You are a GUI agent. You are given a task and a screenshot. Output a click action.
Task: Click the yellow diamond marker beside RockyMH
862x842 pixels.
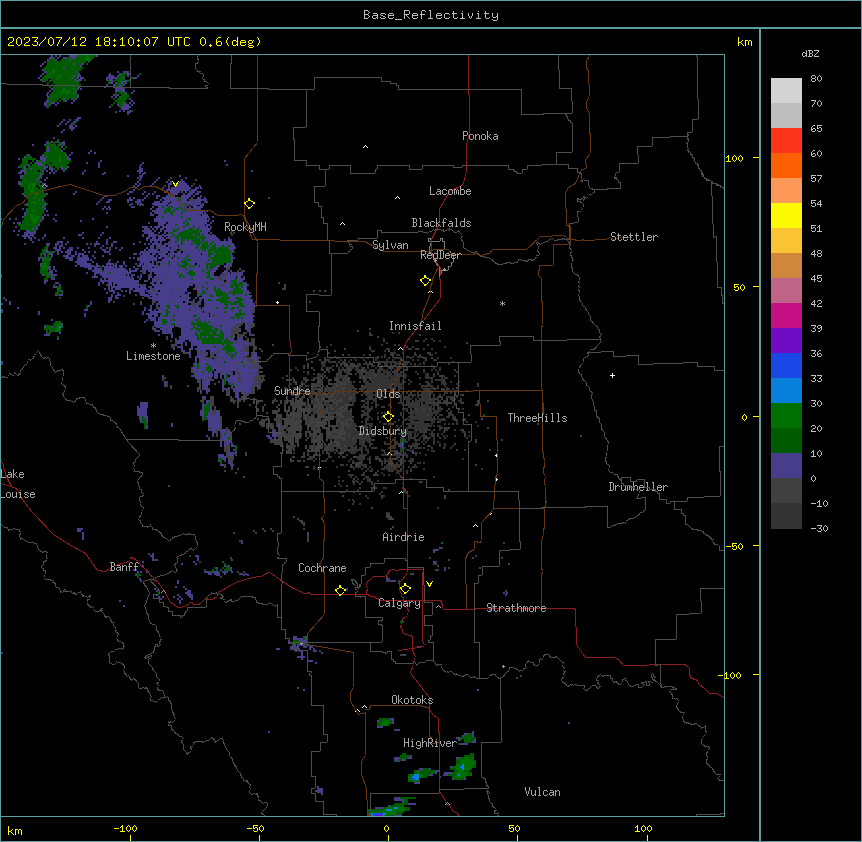250,204
